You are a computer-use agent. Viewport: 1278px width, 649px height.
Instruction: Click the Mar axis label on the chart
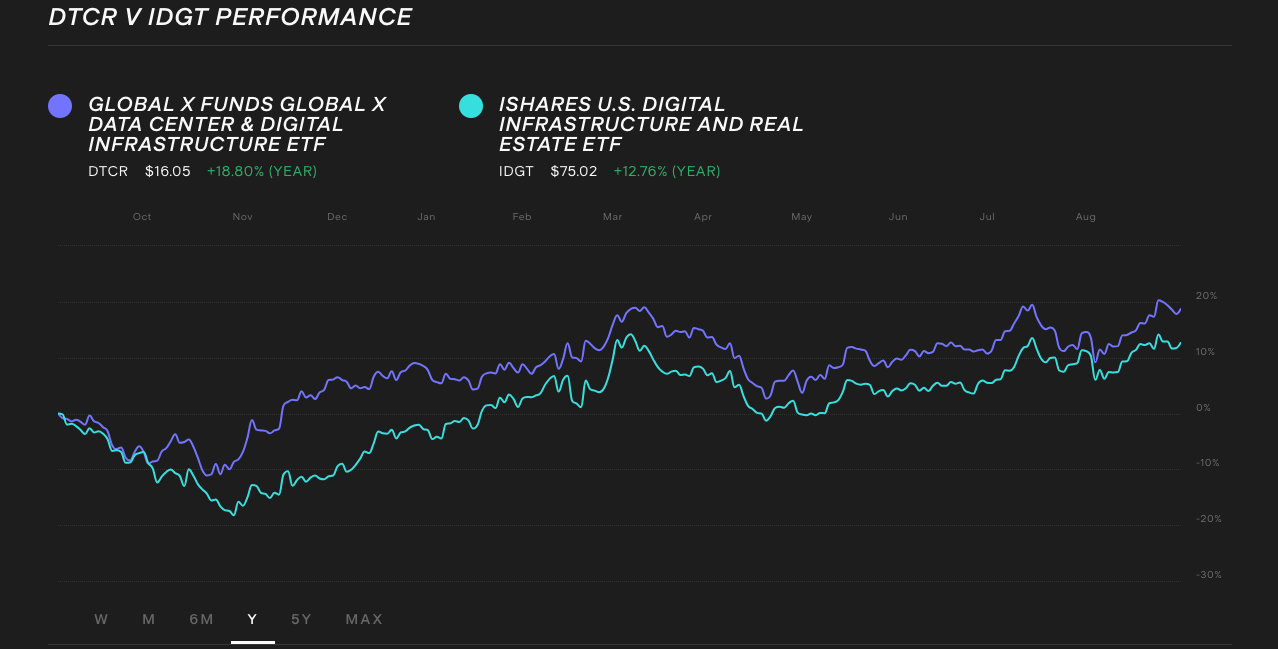pyautogui.click(x=612, y=216)
